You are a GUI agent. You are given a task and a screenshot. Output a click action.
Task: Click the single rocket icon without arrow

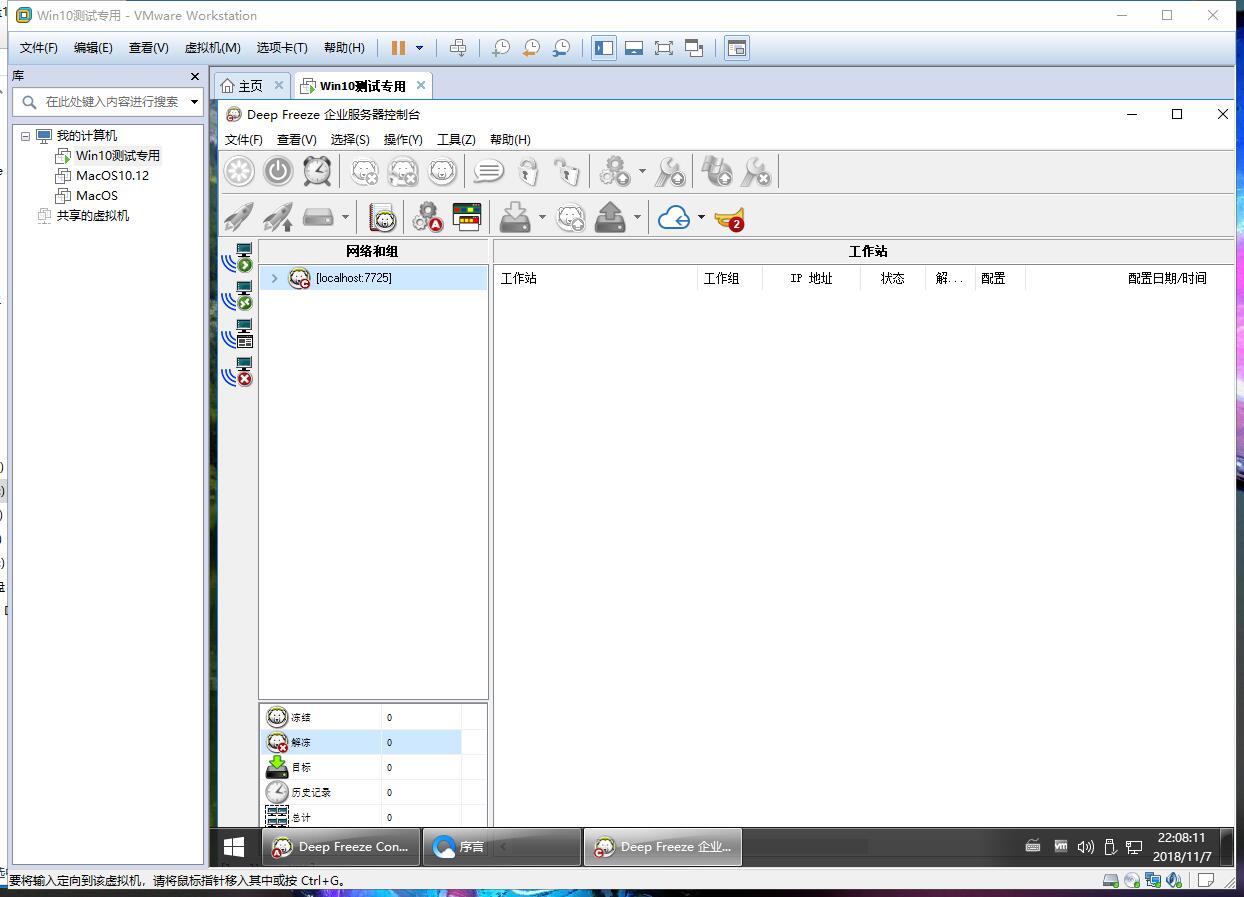(x=238, y=217)
